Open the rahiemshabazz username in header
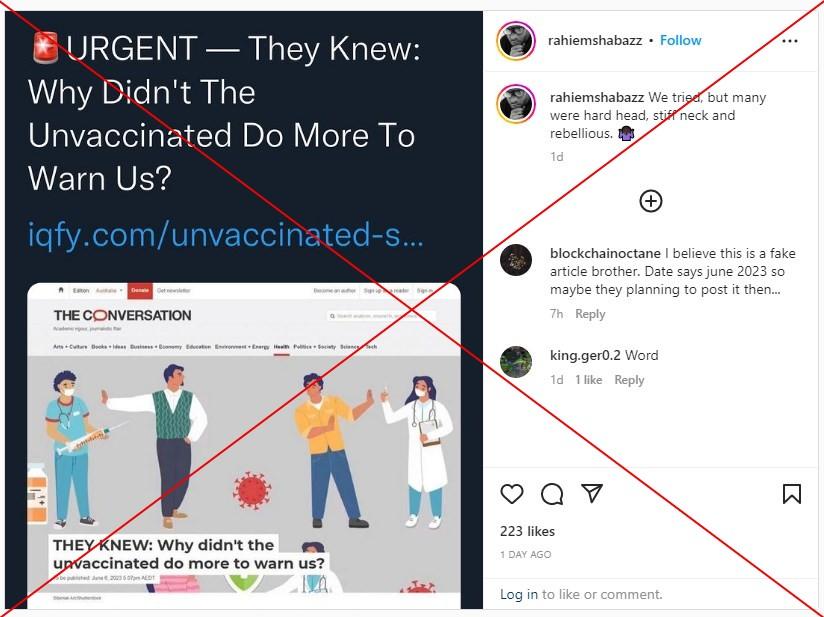The height and width of the screenshot is (617, 824). 595,40
